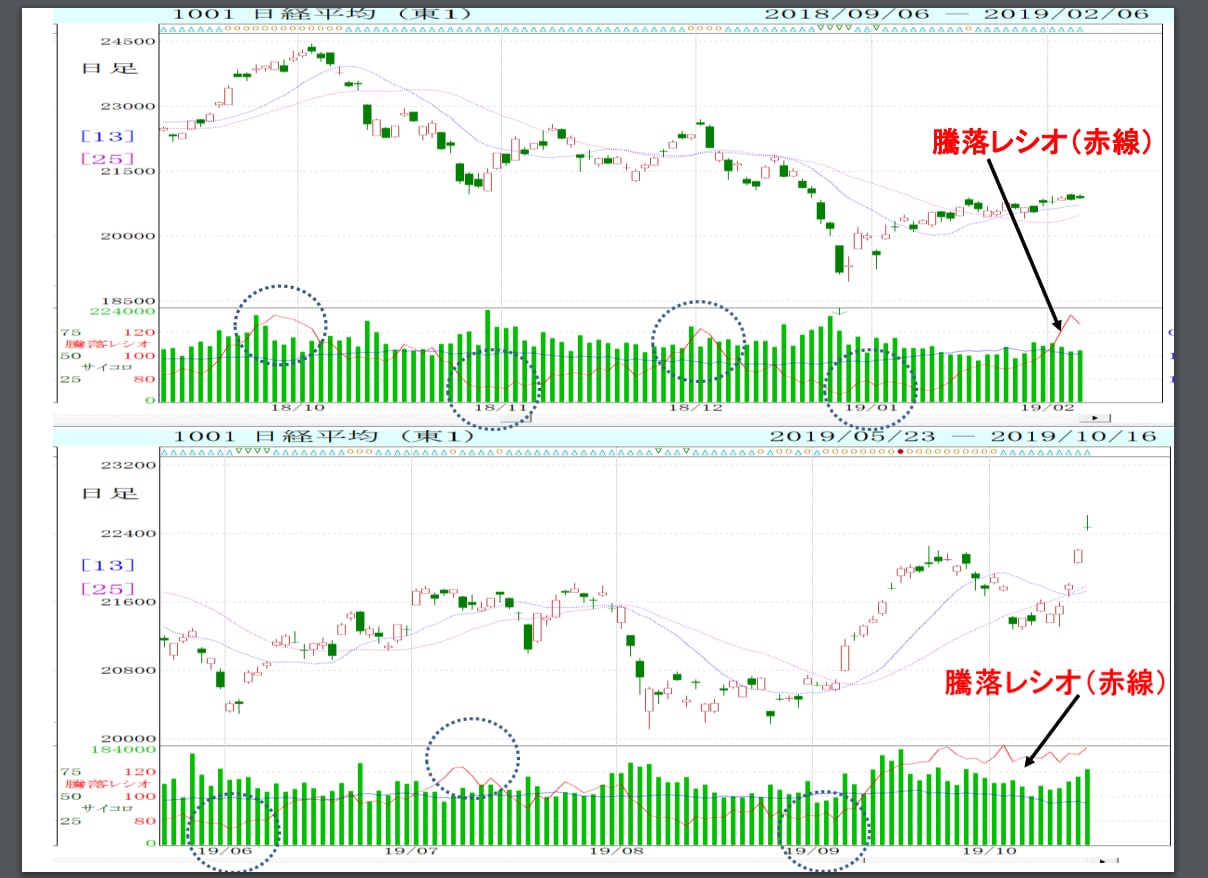1208x878 pixels.
Task: Click the "23200" price axis value
Action: (129, 465)
